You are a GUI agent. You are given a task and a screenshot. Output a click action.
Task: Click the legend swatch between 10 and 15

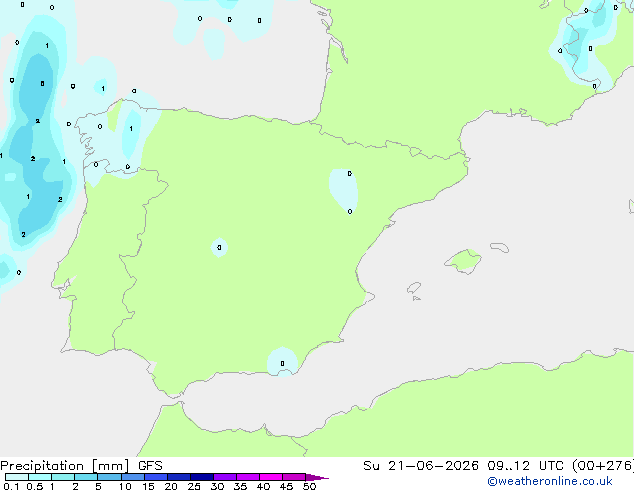[133, 477]
